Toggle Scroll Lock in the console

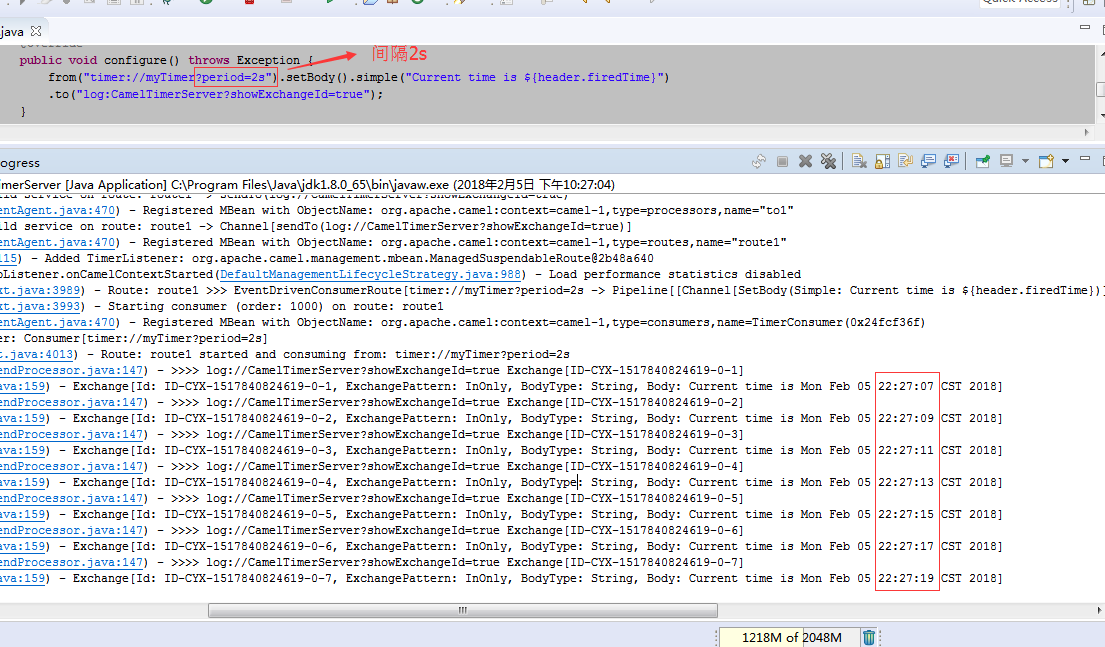(882, 162)
